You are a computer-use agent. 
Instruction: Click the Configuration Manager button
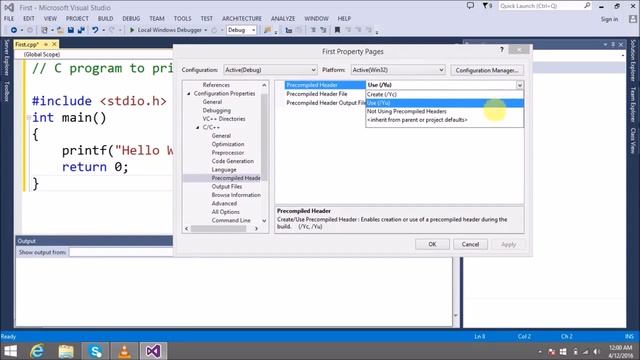coord(487,70)
